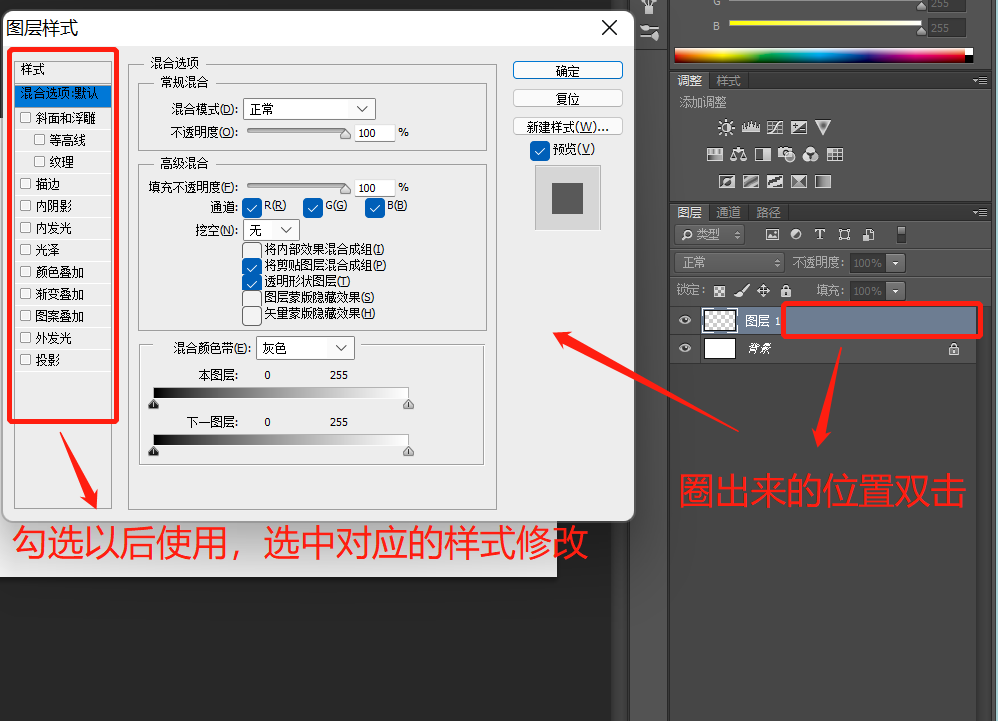
Task: Add a Gradient Map adjustment (gradient icon)
Action: [823, 181]
